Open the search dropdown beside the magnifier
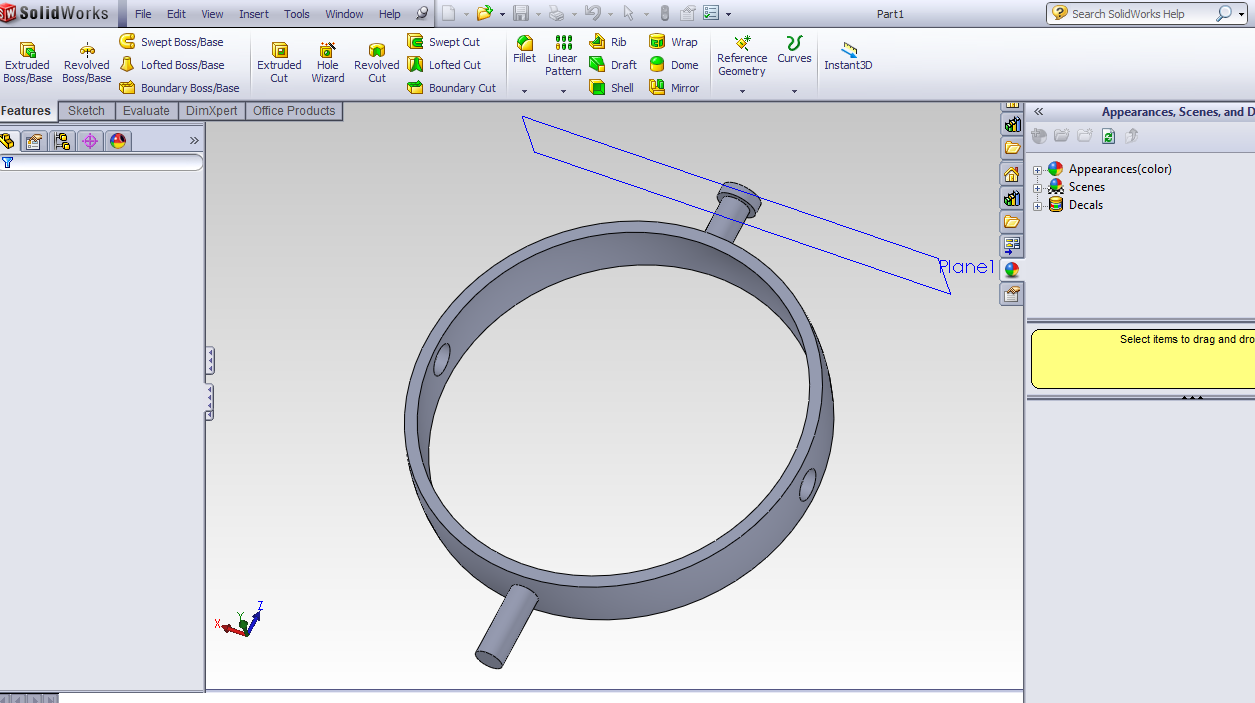This screenshot has width=1255, height=703. (x=1239, y=14)
